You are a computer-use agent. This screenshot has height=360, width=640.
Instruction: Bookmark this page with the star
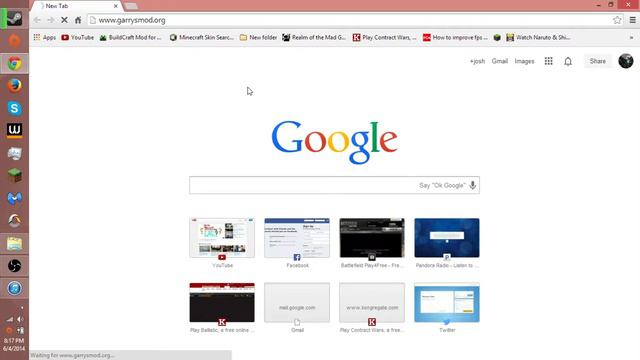[x=617, y=20]
